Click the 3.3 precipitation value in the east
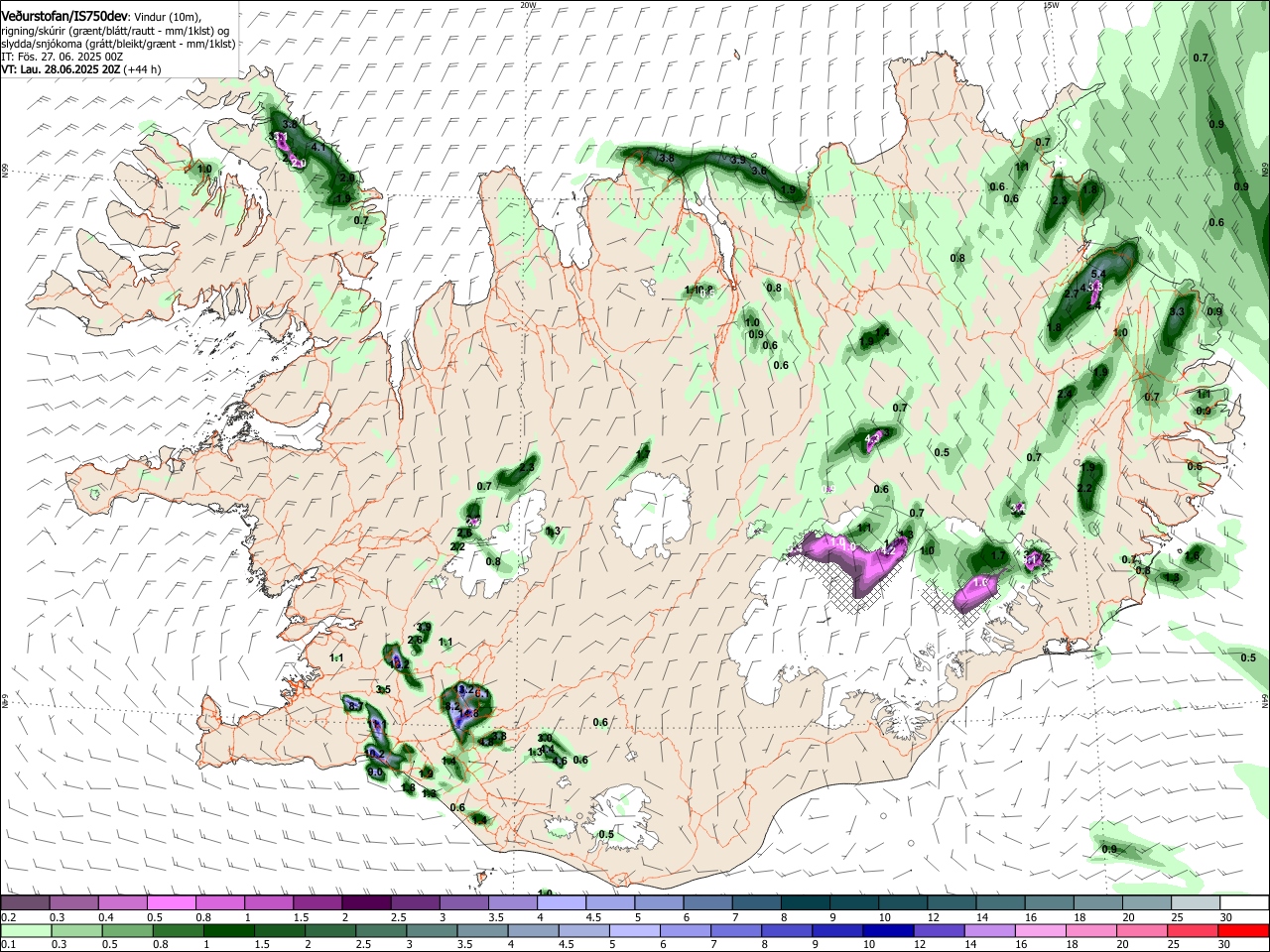 (1178, 312)
